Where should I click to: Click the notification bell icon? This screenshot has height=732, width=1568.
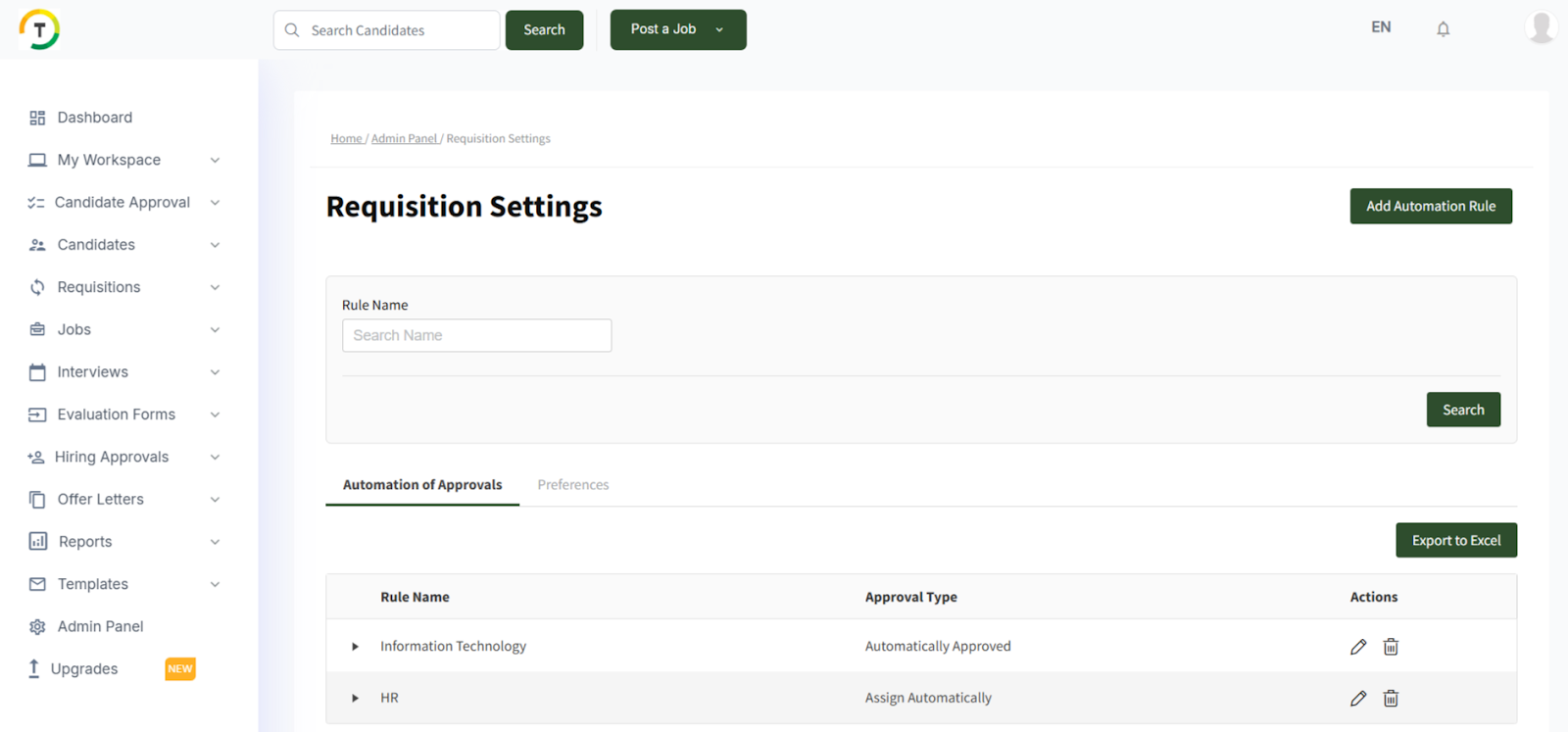coord(1443,29)
